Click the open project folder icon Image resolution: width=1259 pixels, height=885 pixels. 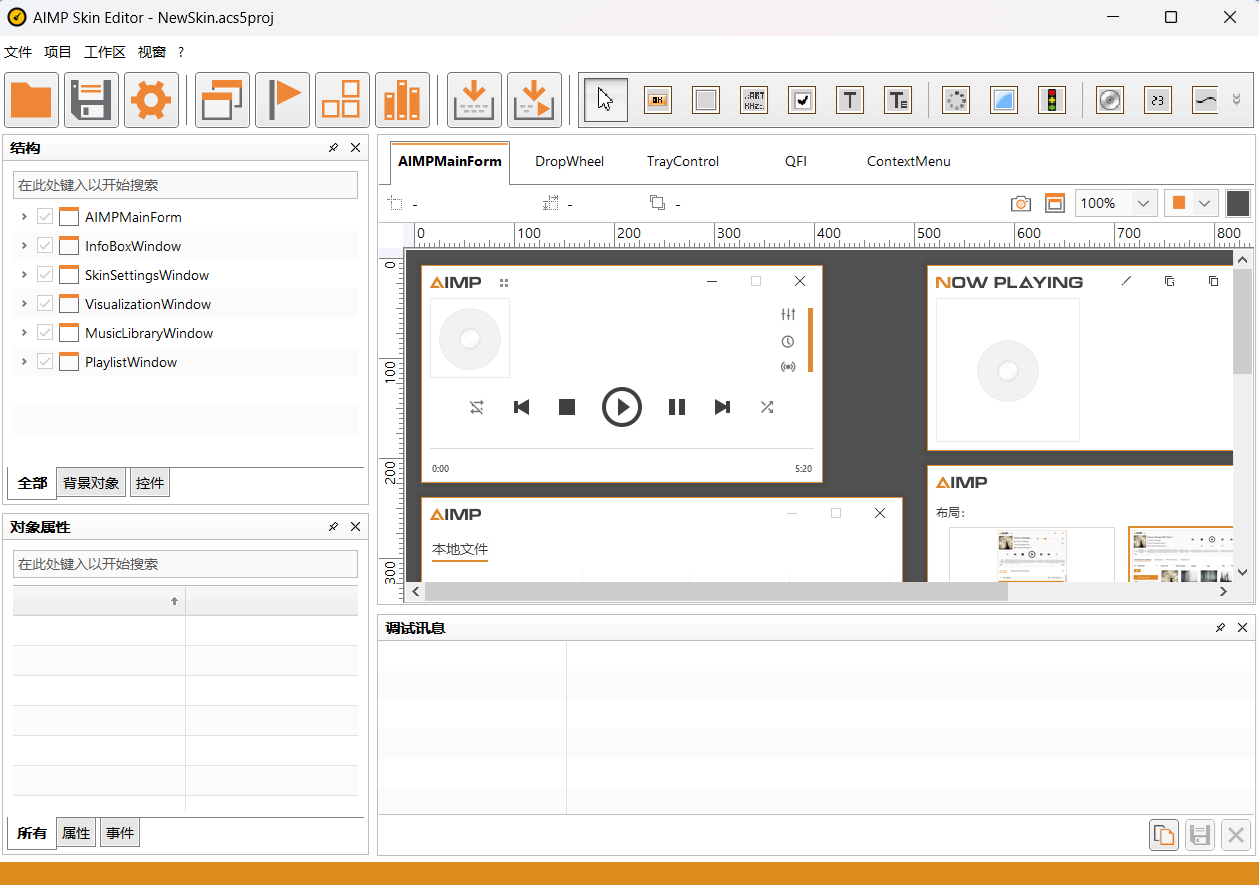click(x=32, y=100)
